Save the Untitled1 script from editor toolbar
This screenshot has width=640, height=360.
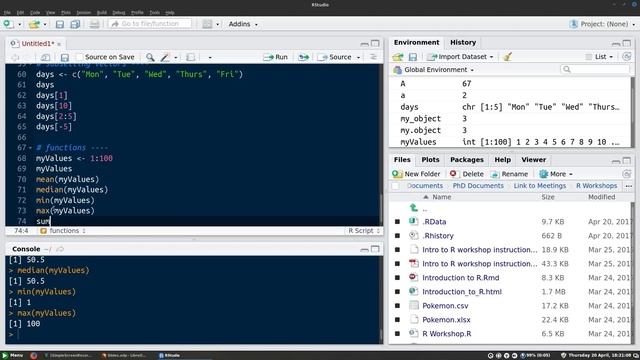pyautogui.click(x=64, y=57)
